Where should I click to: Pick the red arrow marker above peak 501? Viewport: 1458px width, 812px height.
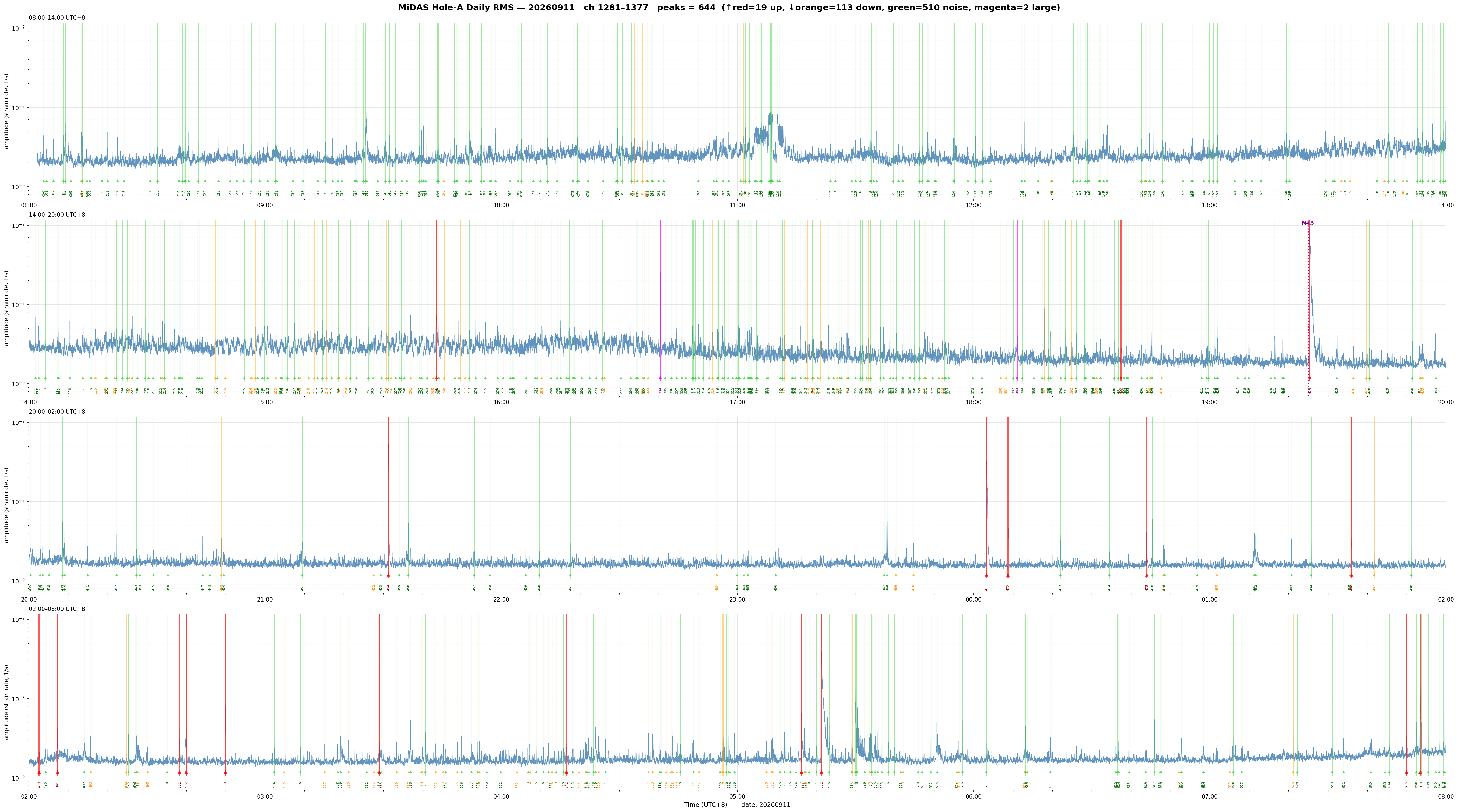180,772
